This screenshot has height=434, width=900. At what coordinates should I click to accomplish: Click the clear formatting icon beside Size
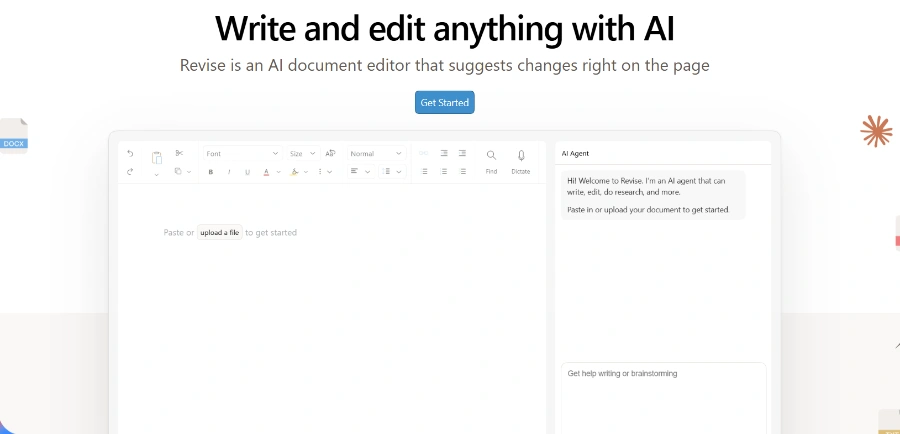[x=331, y=153]
